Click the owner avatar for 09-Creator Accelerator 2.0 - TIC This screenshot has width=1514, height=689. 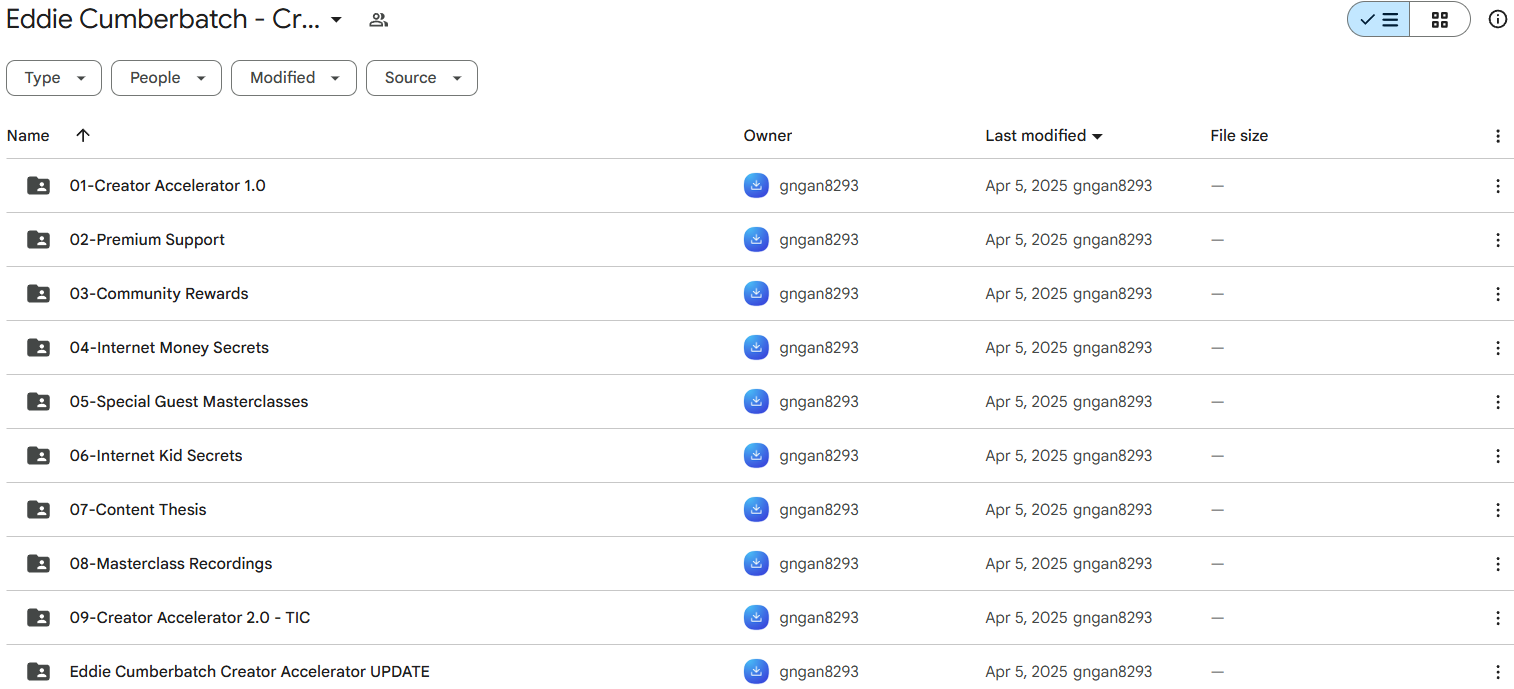pos(756,618)
